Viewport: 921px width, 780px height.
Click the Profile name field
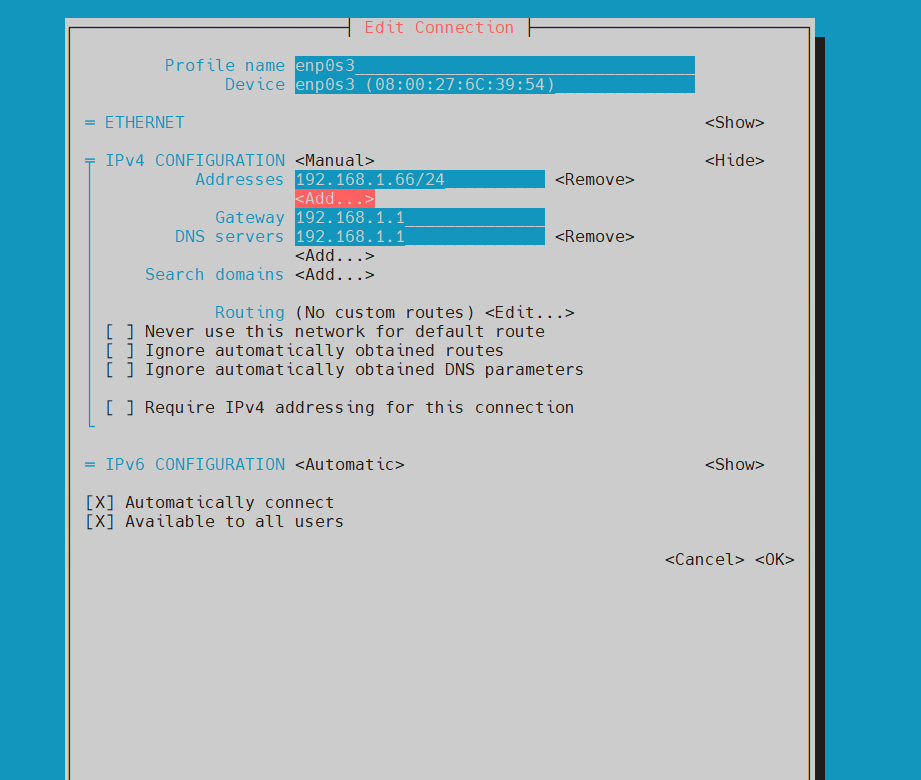point(494,66)
